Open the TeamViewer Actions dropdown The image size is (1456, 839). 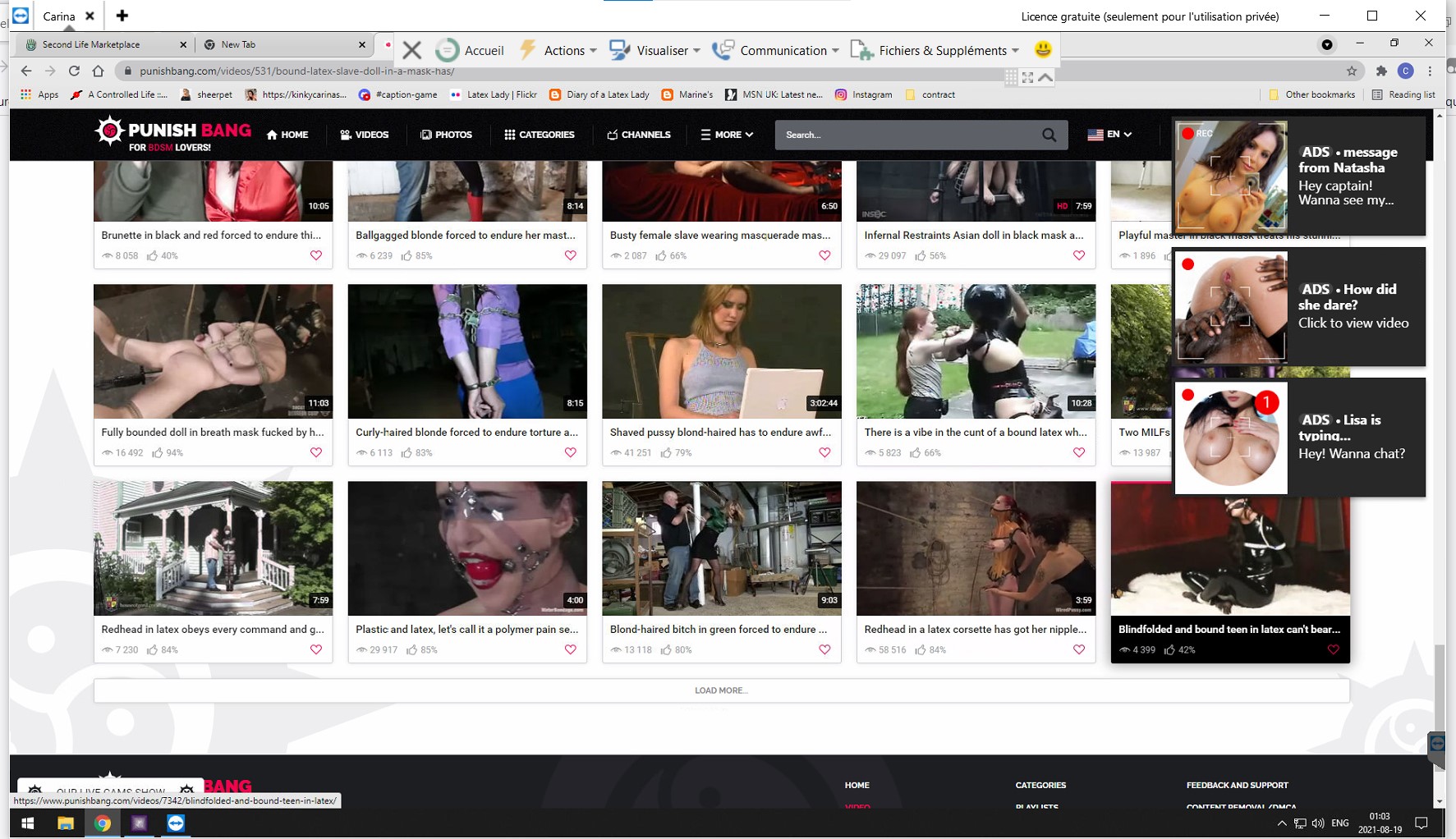564,50
